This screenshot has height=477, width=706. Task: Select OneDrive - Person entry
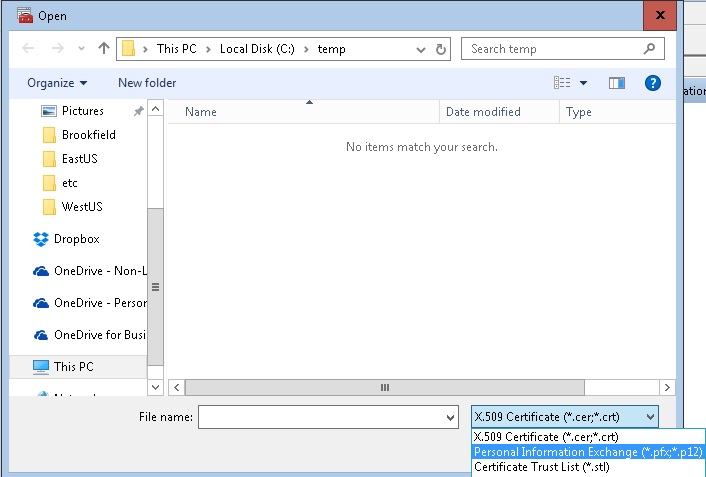(x=90, y=303)
